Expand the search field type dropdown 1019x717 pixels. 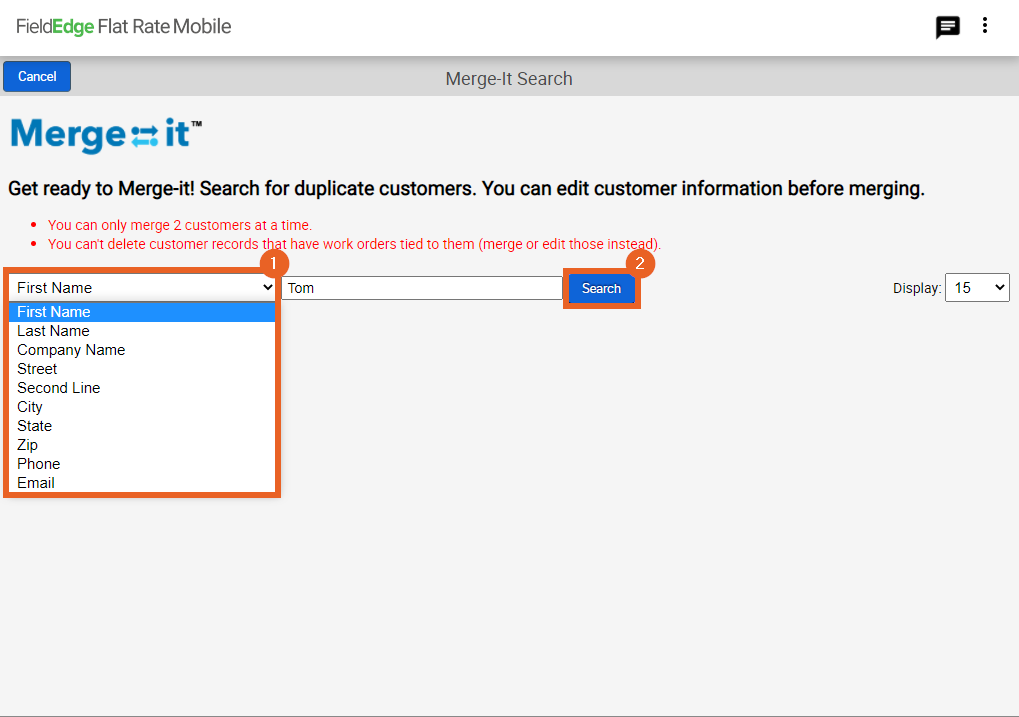(x=142, y=288)
